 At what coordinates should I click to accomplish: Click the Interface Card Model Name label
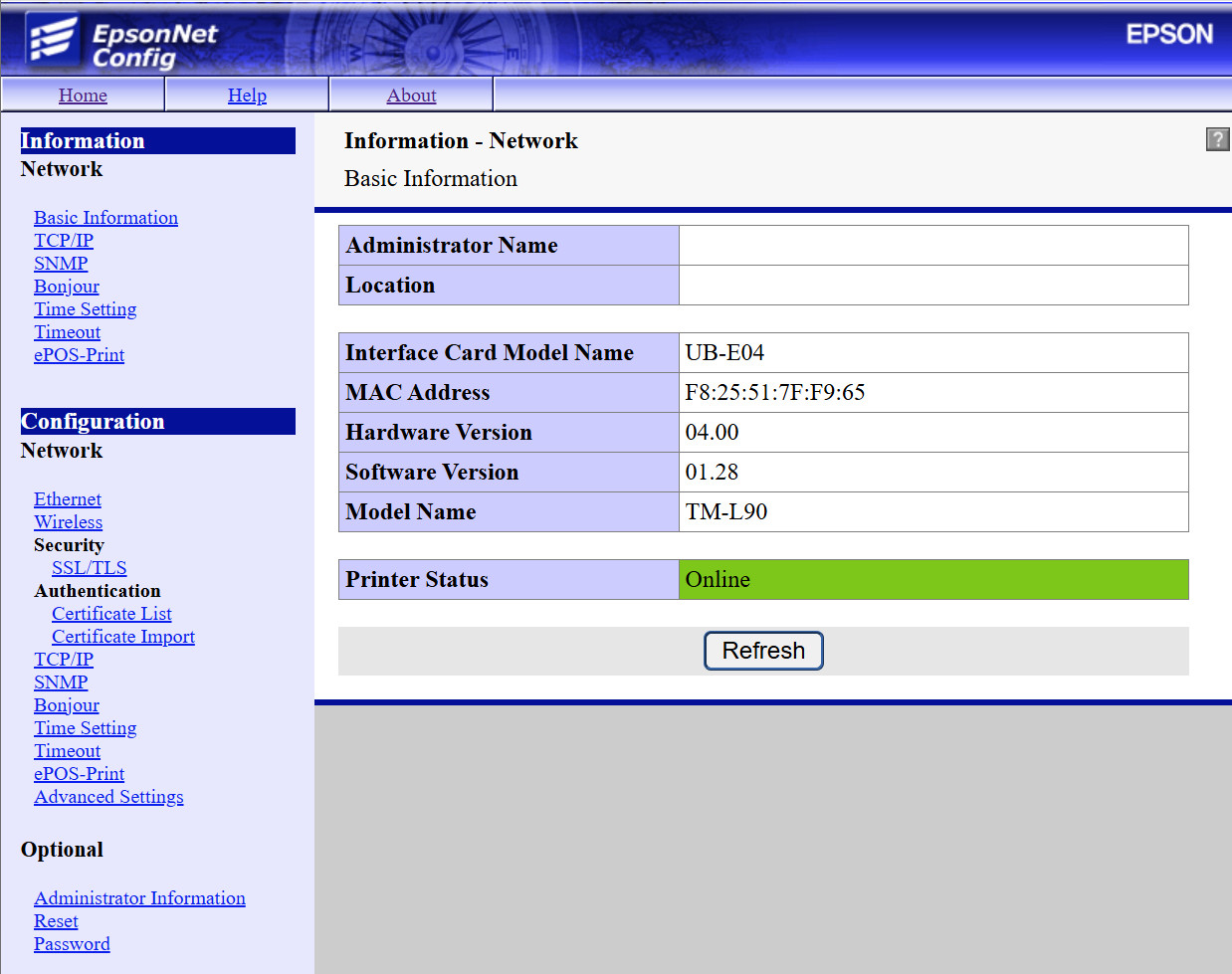click(490, 353)
